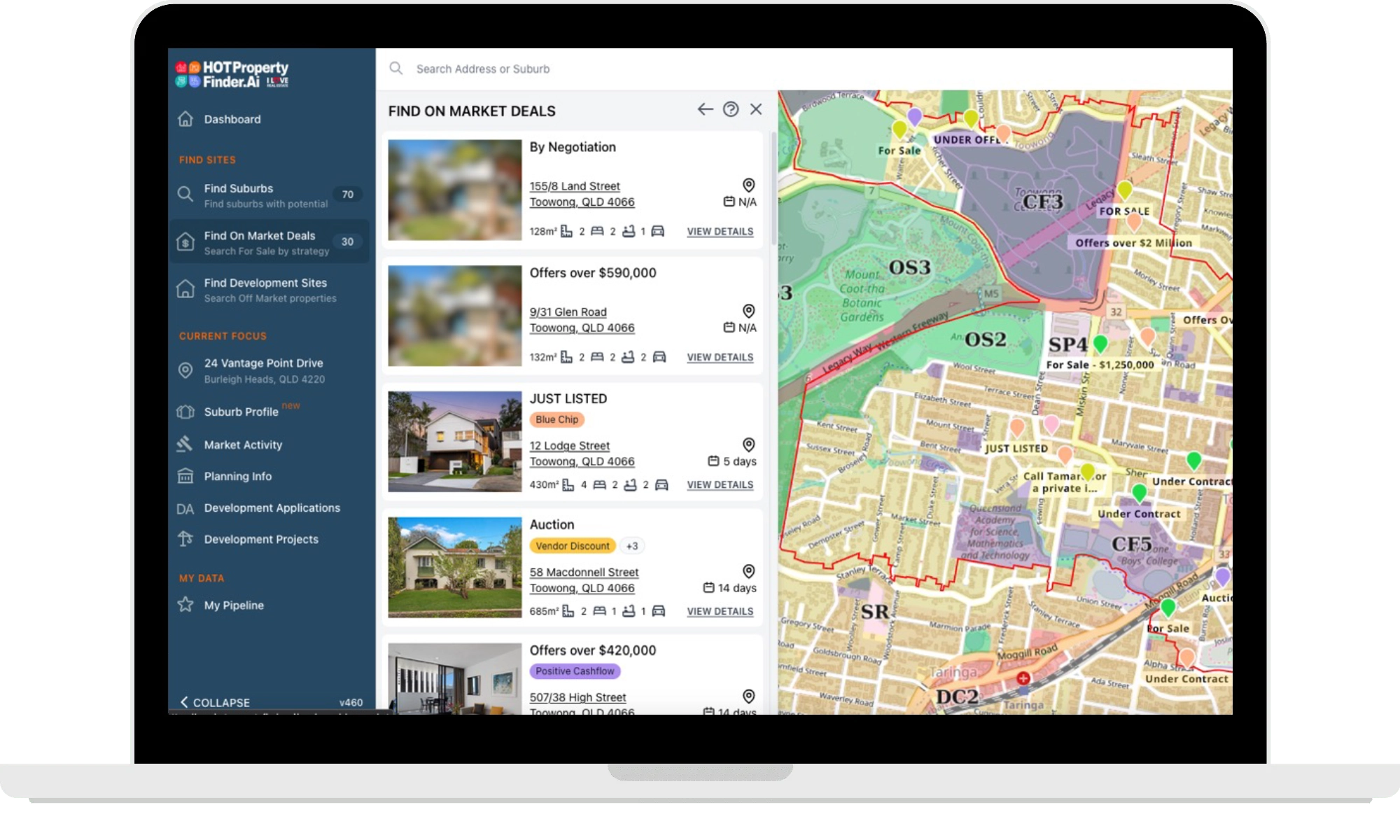
Task: Open 58 Macdonnell Street address link
Action: click(584, 572)
